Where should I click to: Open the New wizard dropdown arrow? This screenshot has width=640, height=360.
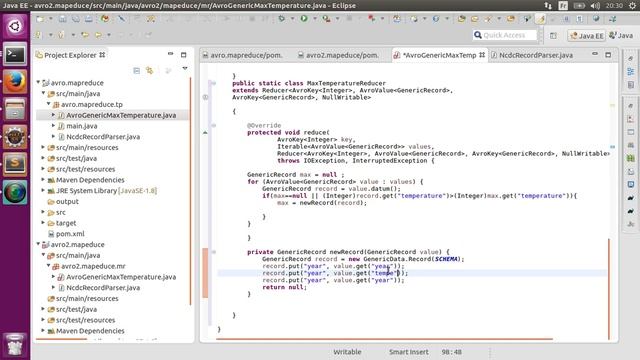(51, 19)
